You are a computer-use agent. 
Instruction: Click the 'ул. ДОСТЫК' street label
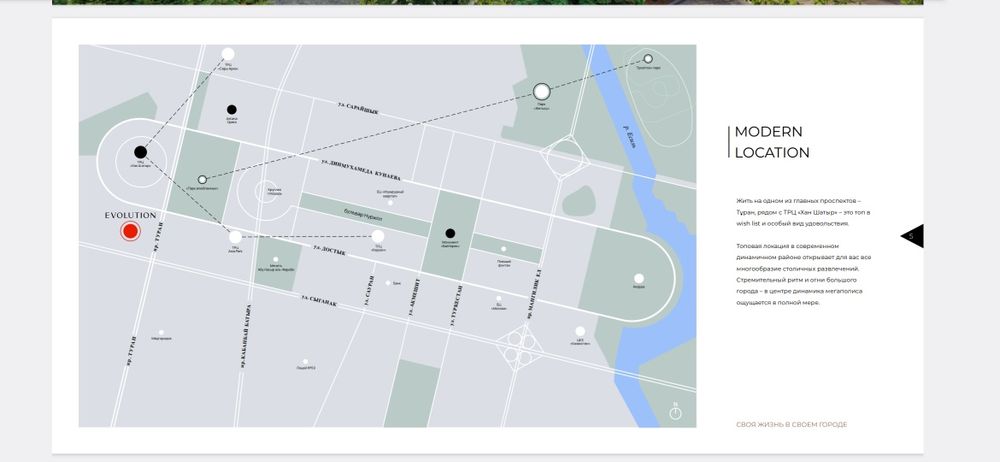[x=328, y=249]
